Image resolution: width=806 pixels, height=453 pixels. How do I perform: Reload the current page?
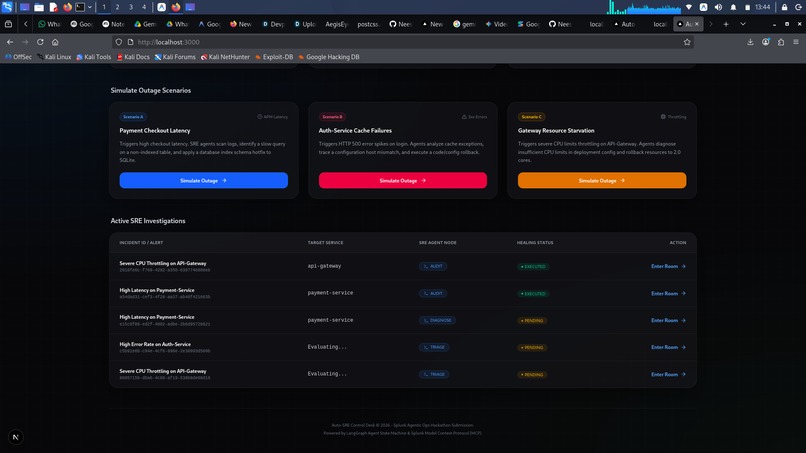point(40,42)
